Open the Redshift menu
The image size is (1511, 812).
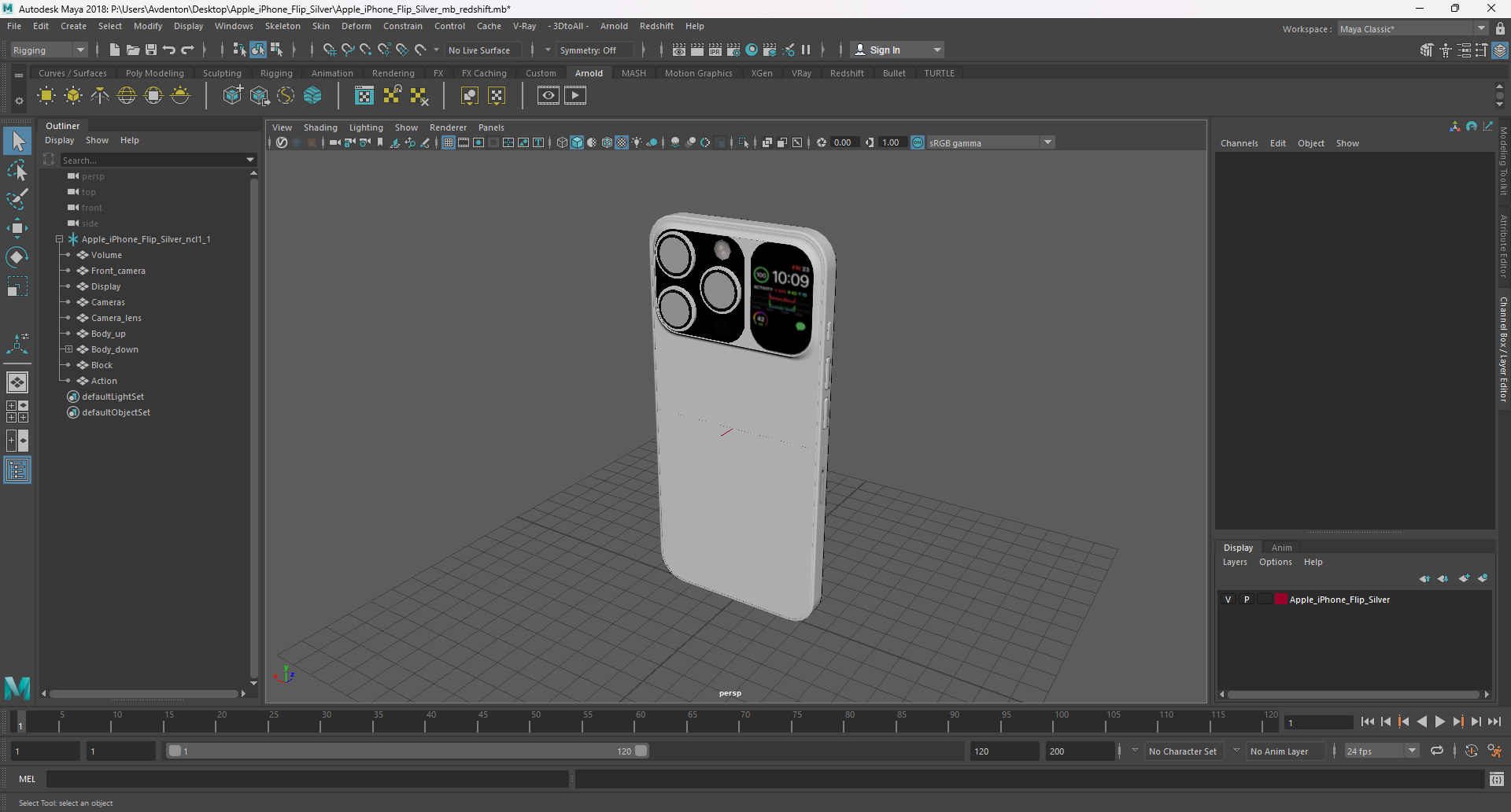[x=656, y=26]
